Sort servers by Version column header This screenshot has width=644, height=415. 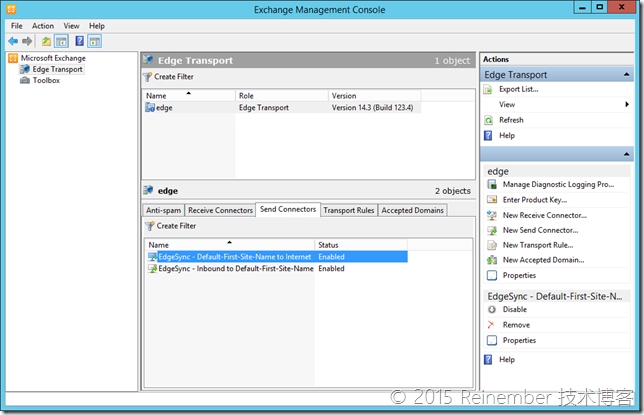[x=375, y=96]
